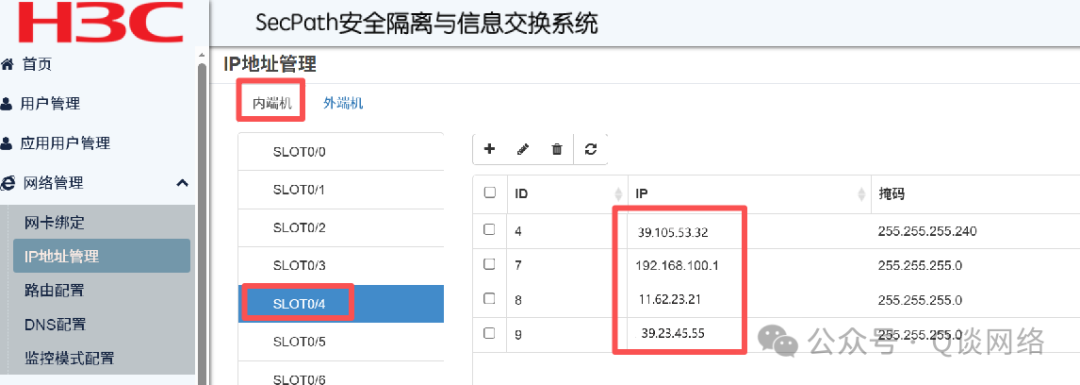Image resolution: width=1080 pixels, height=385 pixels.
Task: Click the 掩码 column header
Action: coord(891,194)
